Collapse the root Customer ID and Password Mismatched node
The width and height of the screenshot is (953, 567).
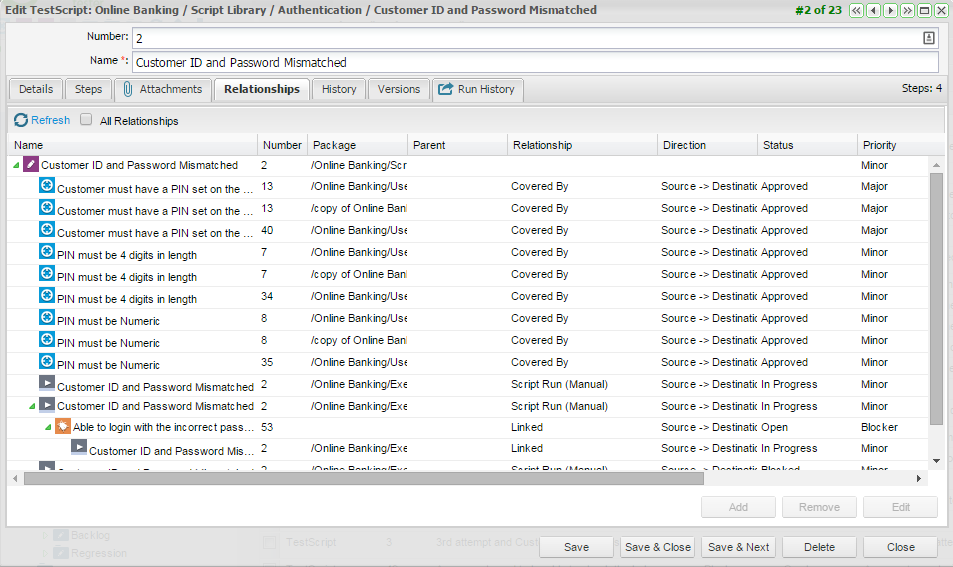coord(16,166)
